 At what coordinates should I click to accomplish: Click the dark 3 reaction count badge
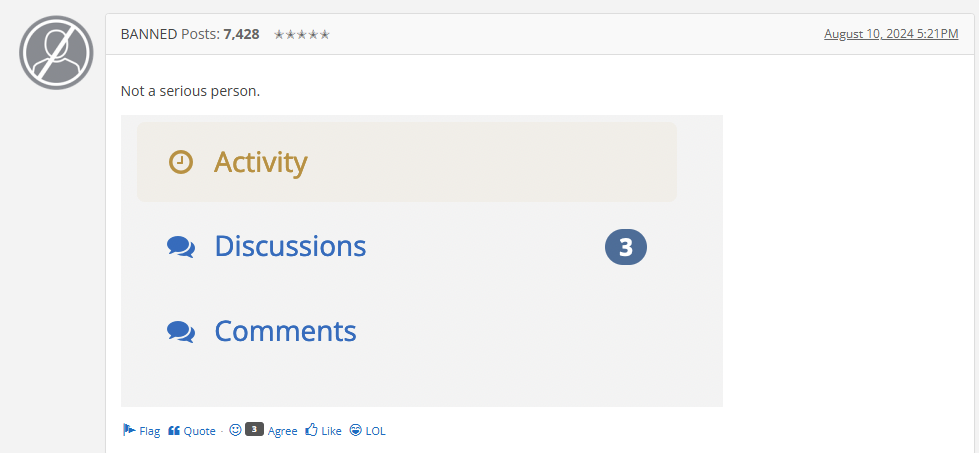254,429
